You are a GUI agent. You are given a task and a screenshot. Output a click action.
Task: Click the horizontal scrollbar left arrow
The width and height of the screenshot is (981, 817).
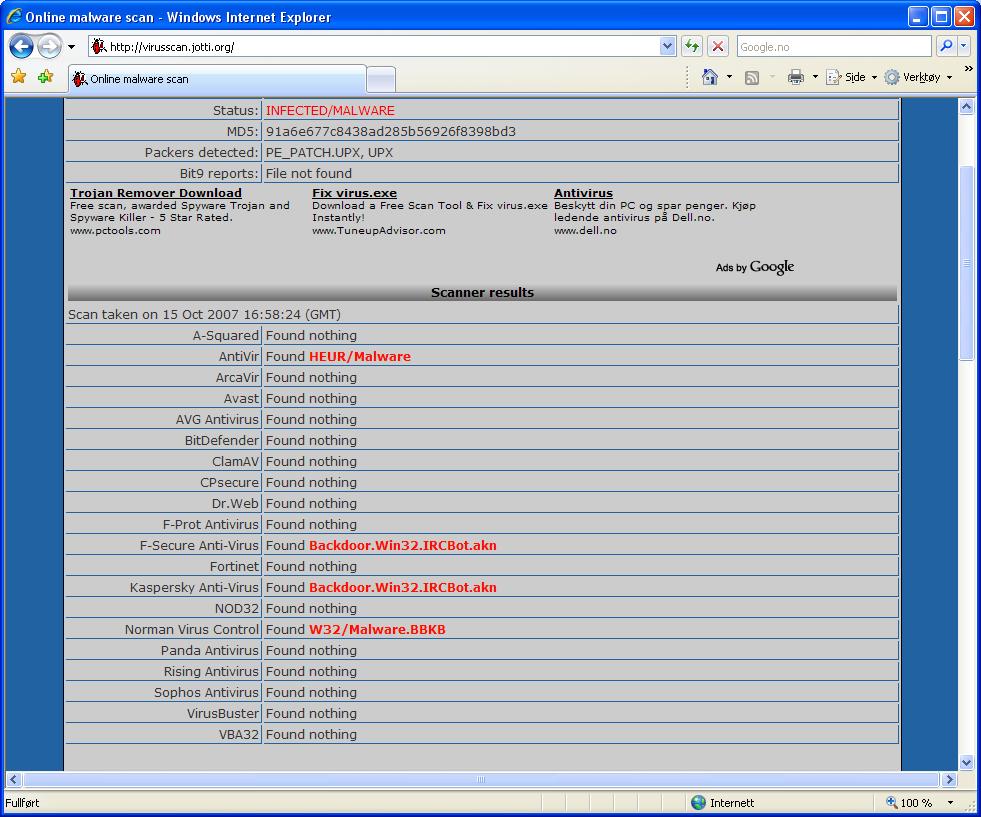pos(13,779)
